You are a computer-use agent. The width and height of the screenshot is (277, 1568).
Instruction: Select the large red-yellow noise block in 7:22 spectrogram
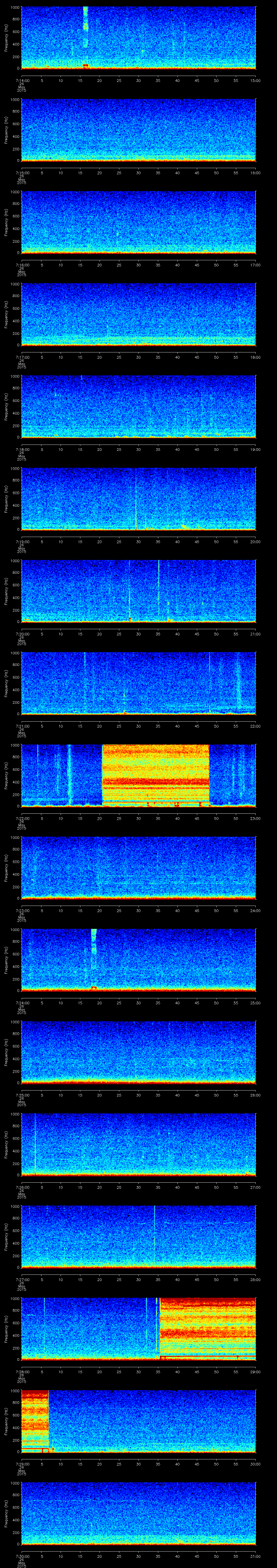[156, 775]
